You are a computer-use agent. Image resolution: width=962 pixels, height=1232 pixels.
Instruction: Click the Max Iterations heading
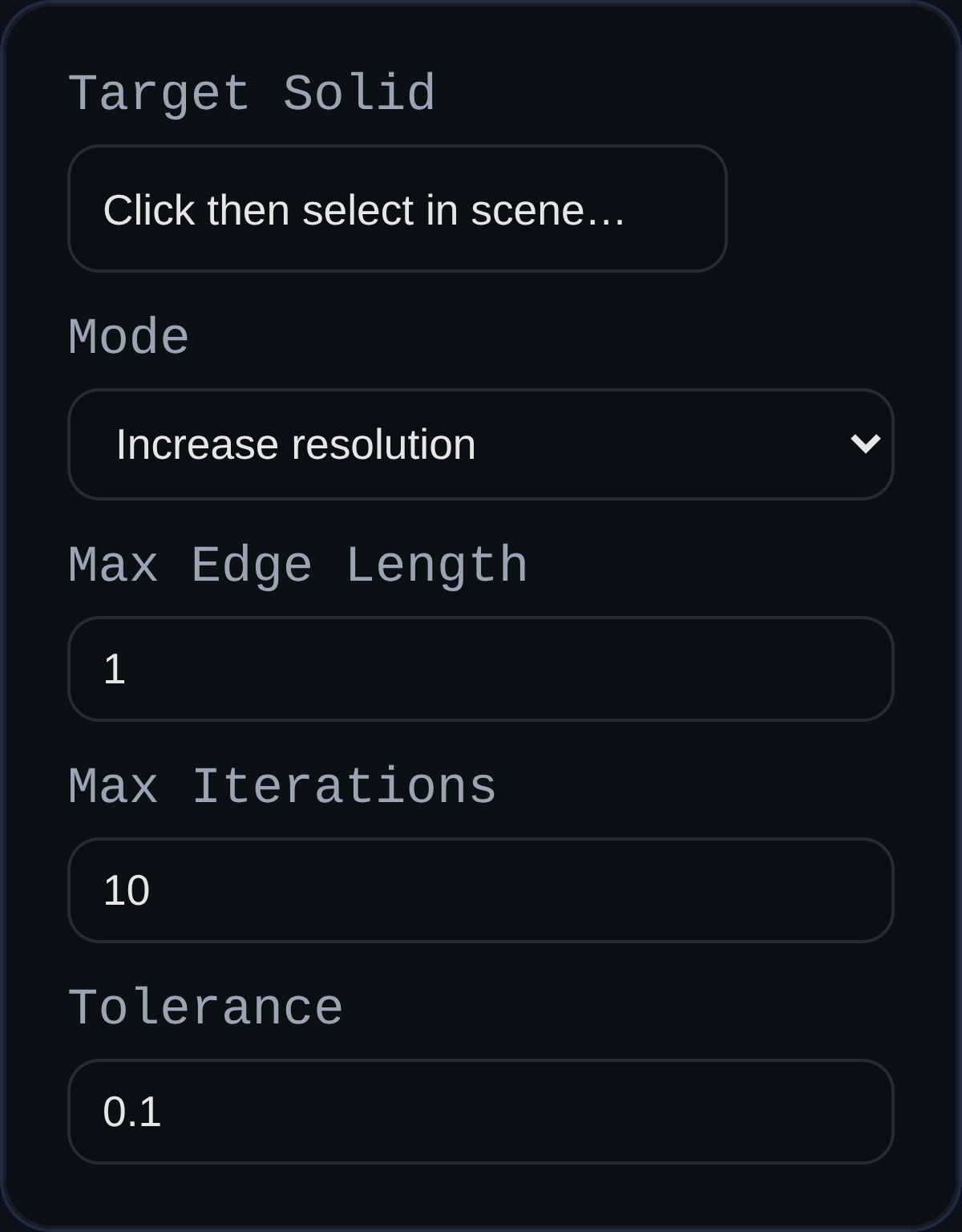coord(282,786)
